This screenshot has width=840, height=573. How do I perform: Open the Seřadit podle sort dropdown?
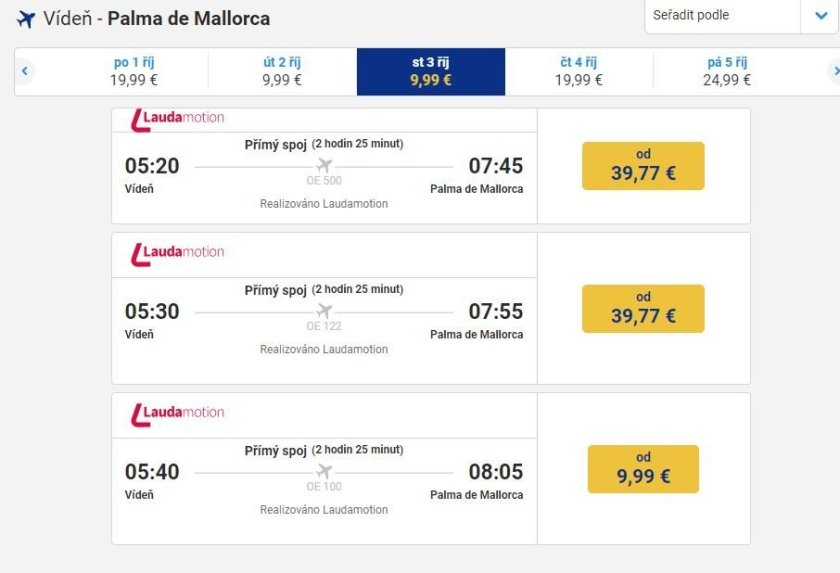pyautogui.click(x=722, y=16)
